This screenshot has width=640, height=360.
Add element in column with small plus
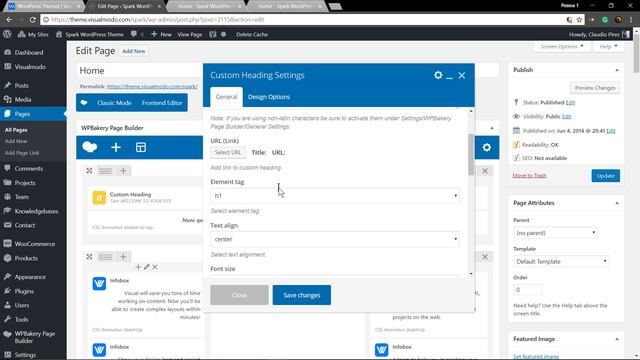click(x=138, y=267)
